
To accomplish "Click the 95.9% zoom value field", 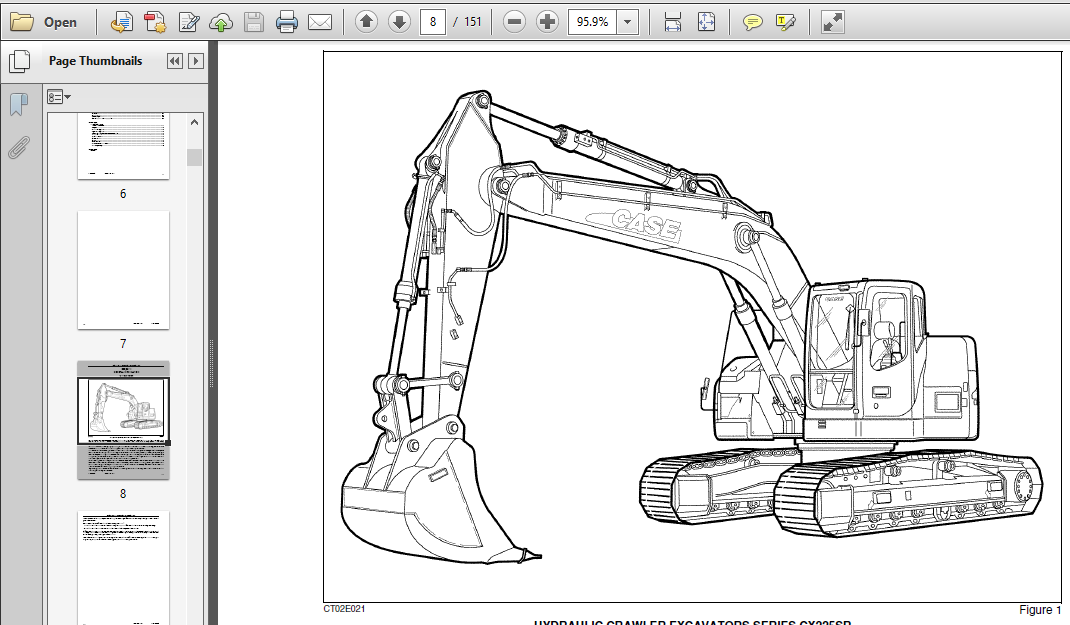I will click(592, 22).
